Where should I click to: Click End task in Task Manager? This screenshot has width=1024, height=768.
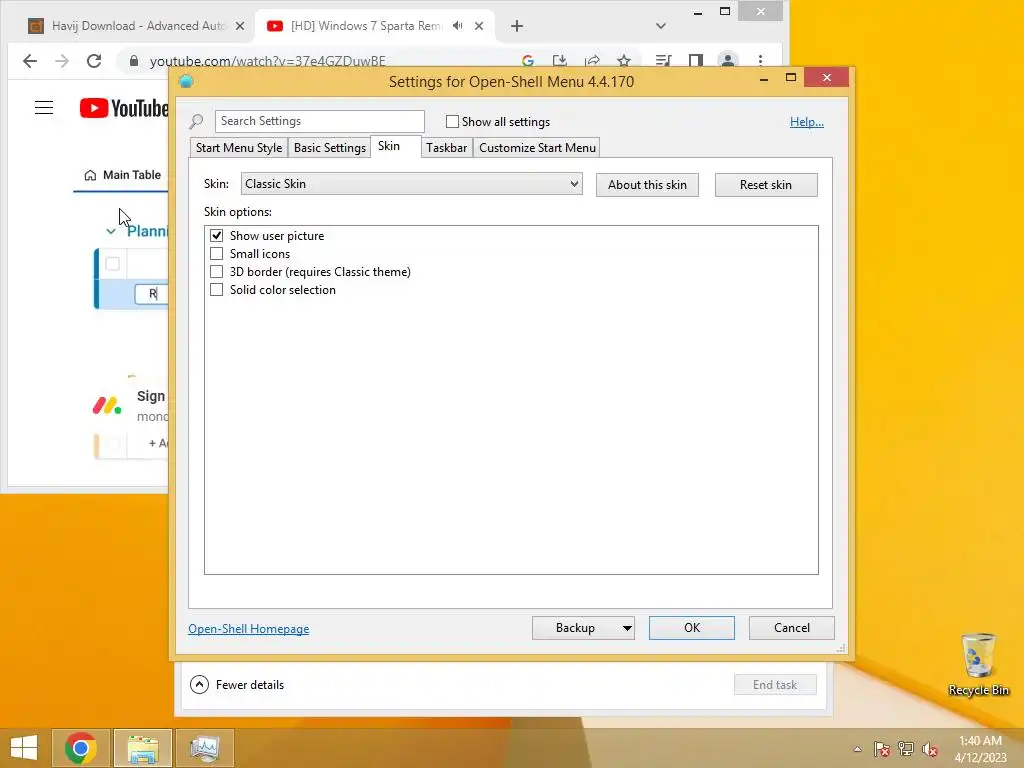(775, 684)
